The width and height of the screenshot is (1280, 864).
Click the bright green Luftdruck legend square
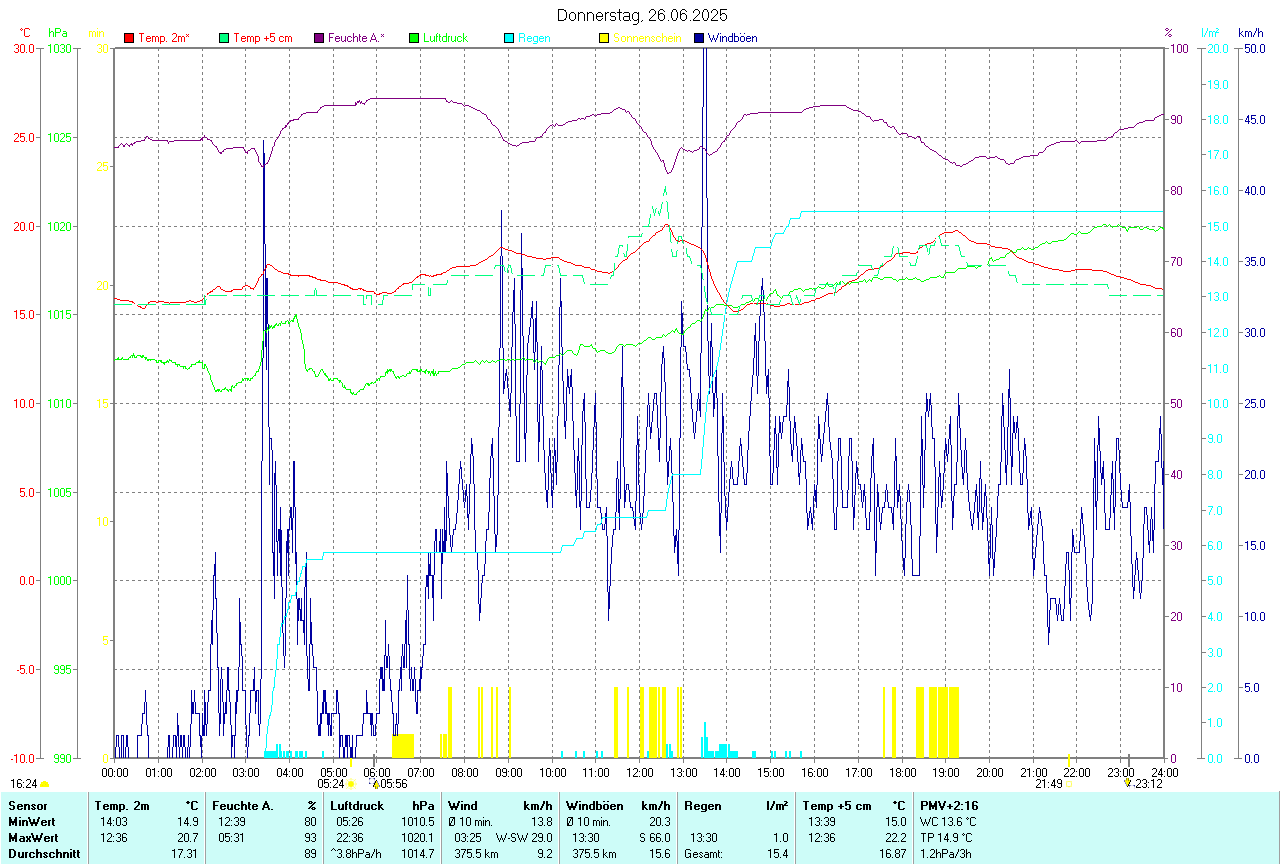pos(414,38)
